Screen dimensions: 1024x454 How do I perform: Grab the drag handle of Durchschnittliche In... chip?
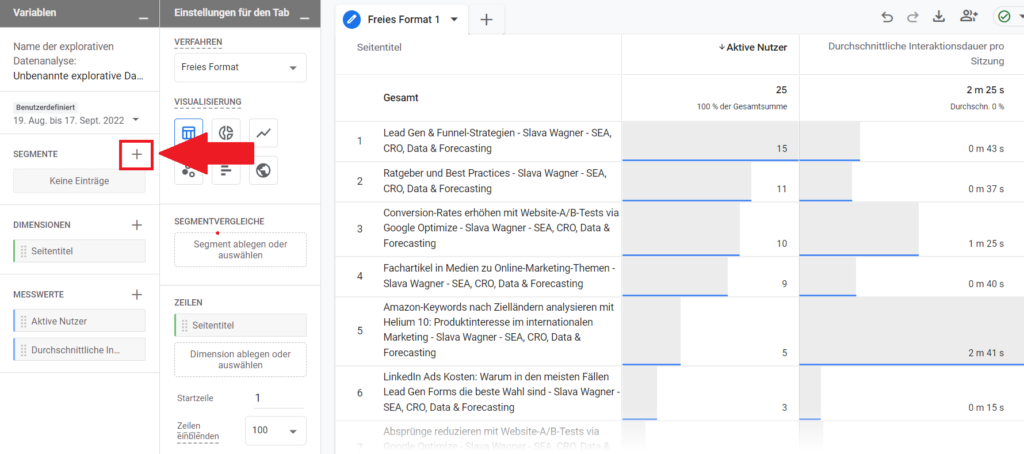[x=24, y=350]
